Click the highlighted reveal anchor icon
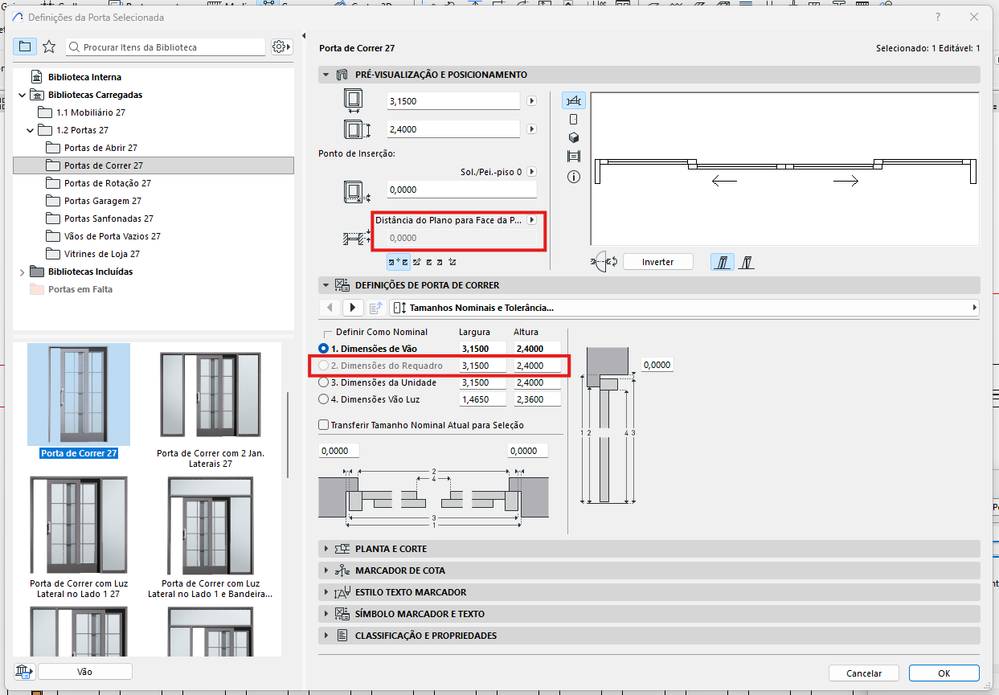 coord(398,262)
